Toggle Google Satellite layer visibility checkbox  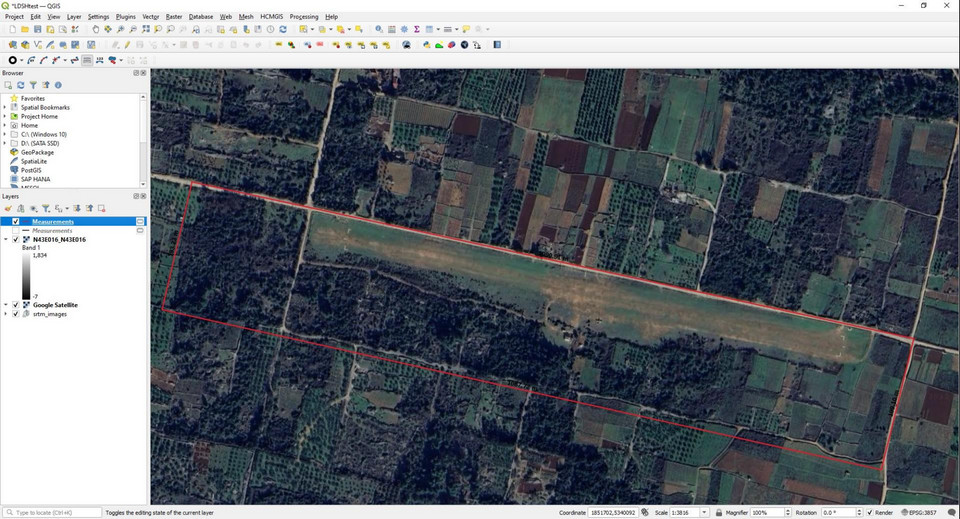(x=16, y=305)
